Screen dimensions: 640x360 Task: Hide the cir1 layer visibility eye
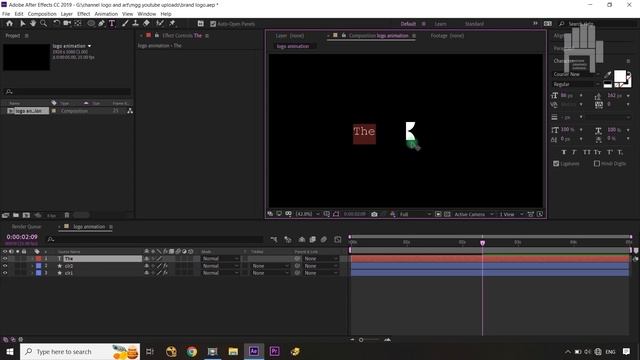5,273
